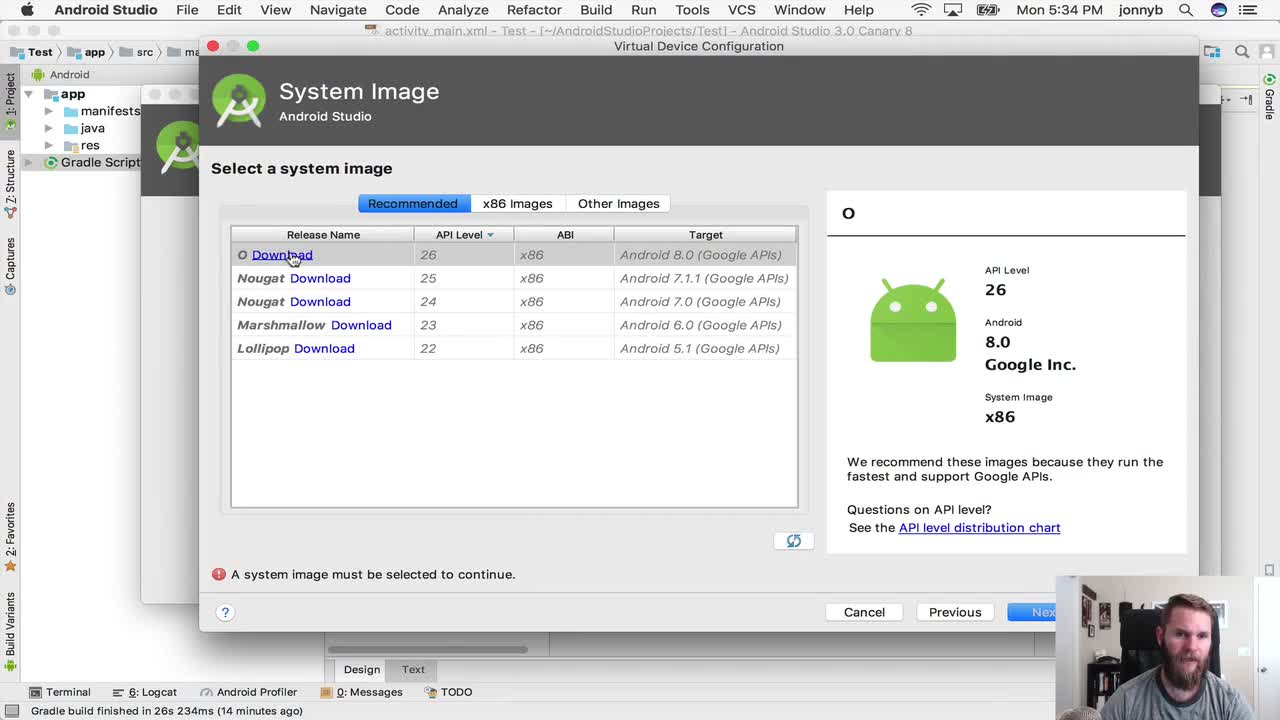Screen dimensions: 1280x720
Task: Open the VCS menu
Action: (x=741, y=10)
